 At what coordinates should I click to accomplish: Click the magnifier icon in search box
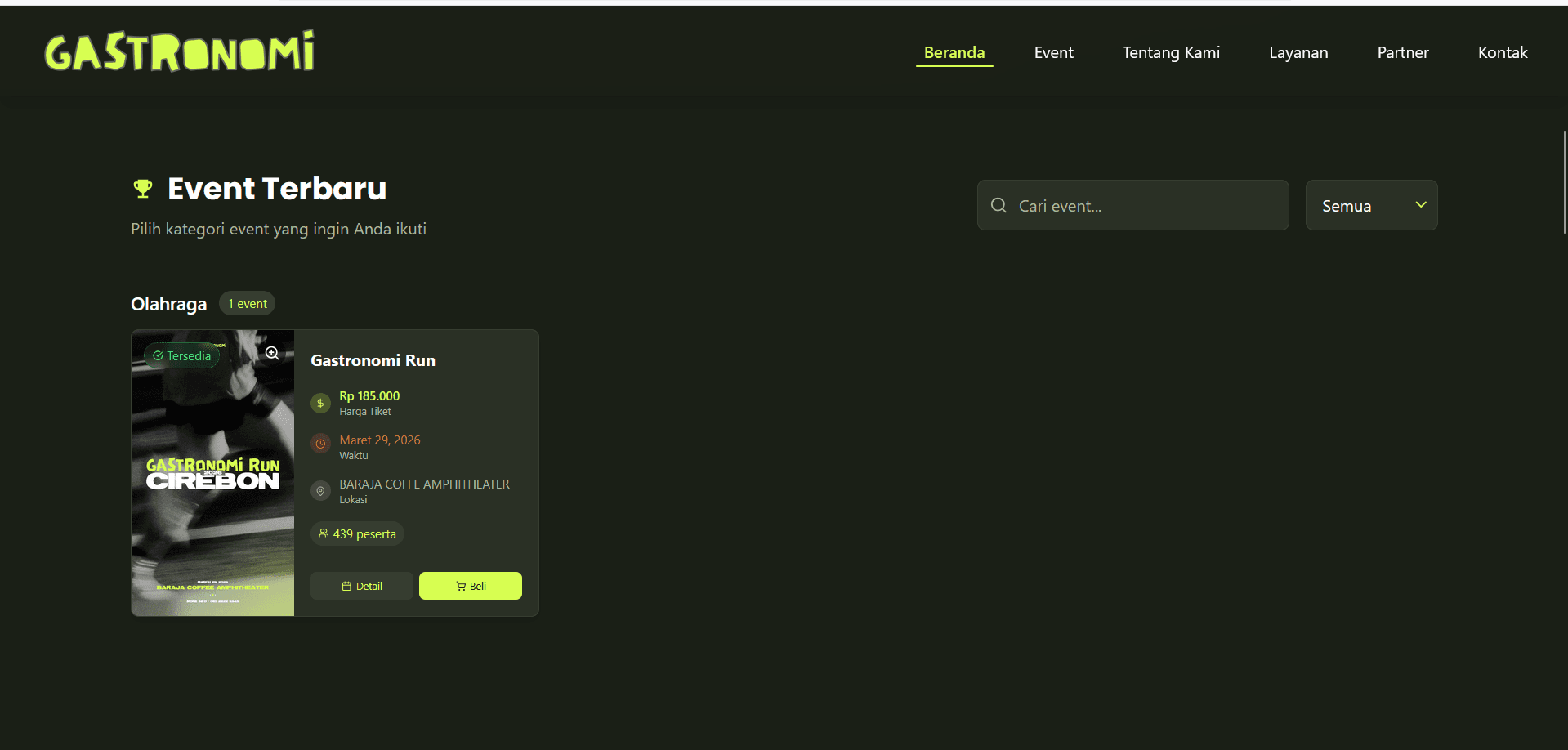998,205
